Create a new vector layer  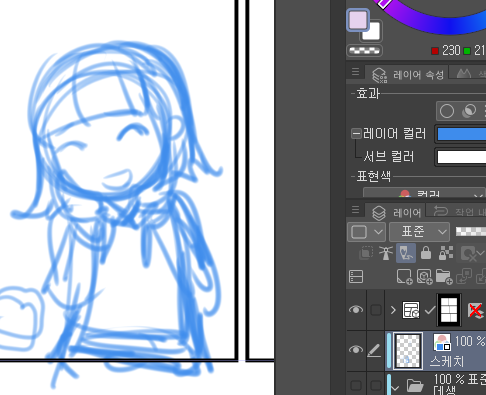coord(424,277)
